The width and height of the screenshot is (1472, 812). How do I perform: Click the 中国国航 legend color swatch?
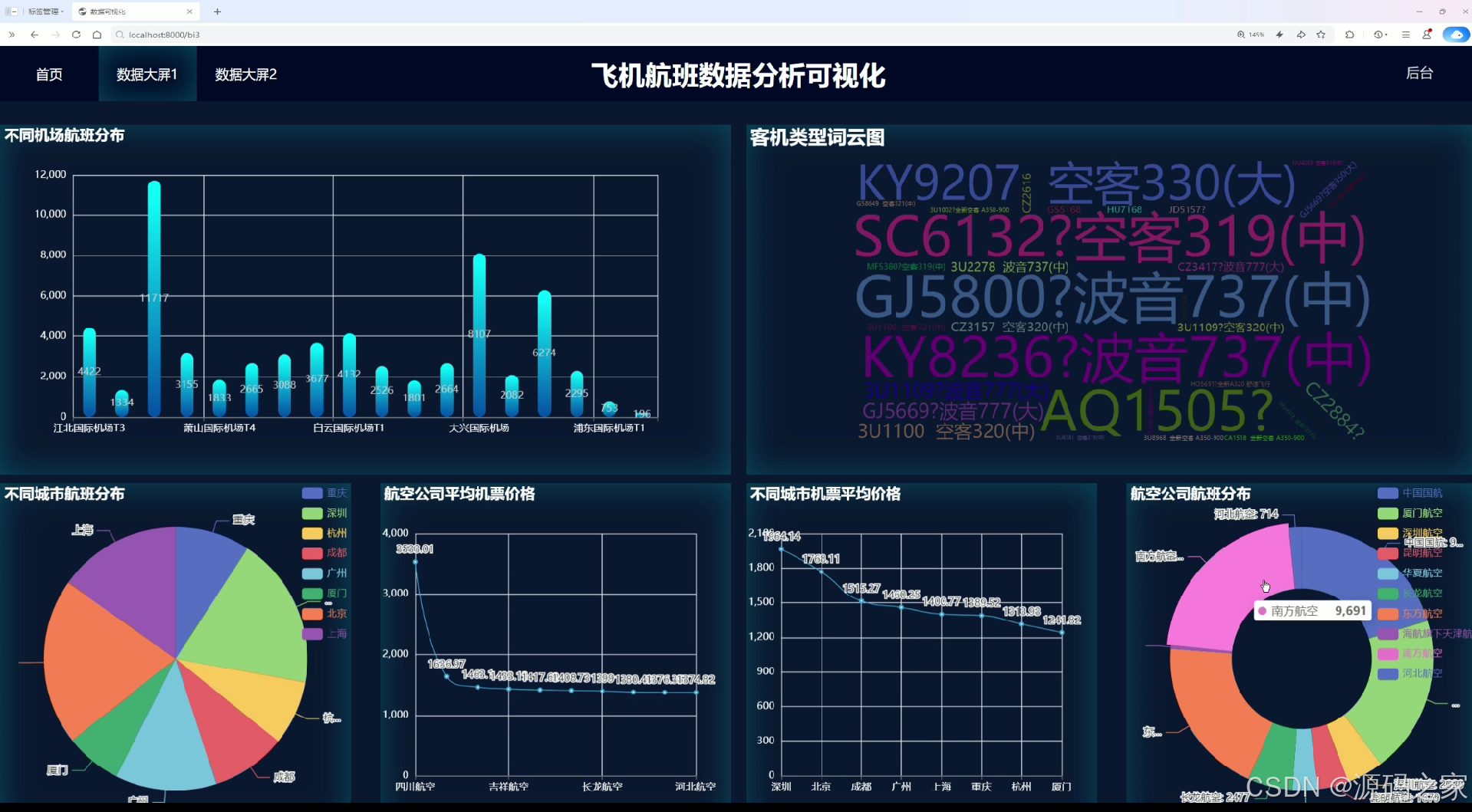point(1388,493)
